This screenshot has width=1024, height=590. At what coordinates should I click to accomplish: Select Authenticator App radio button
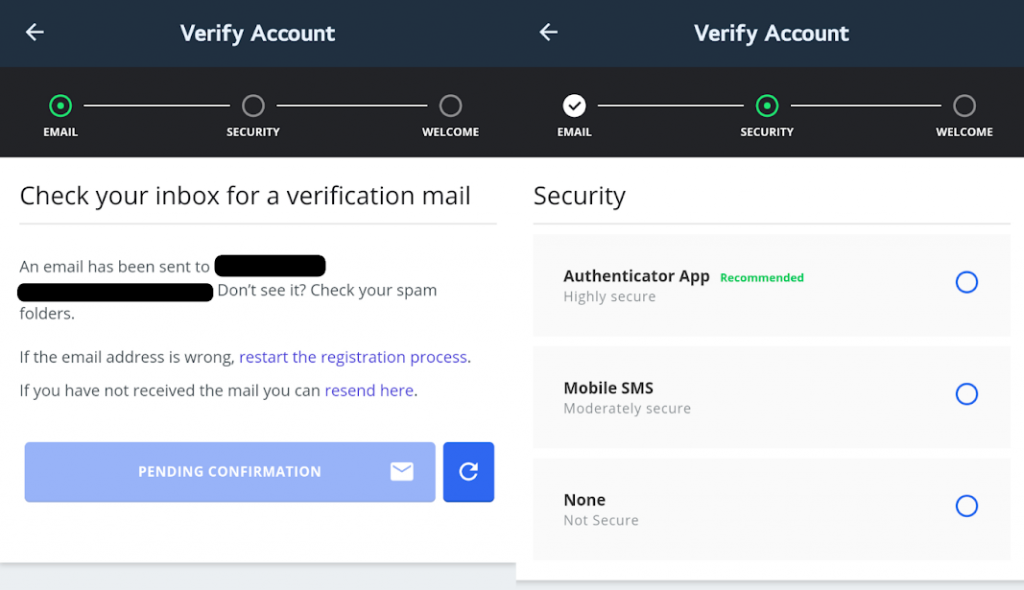click(967, 282)
